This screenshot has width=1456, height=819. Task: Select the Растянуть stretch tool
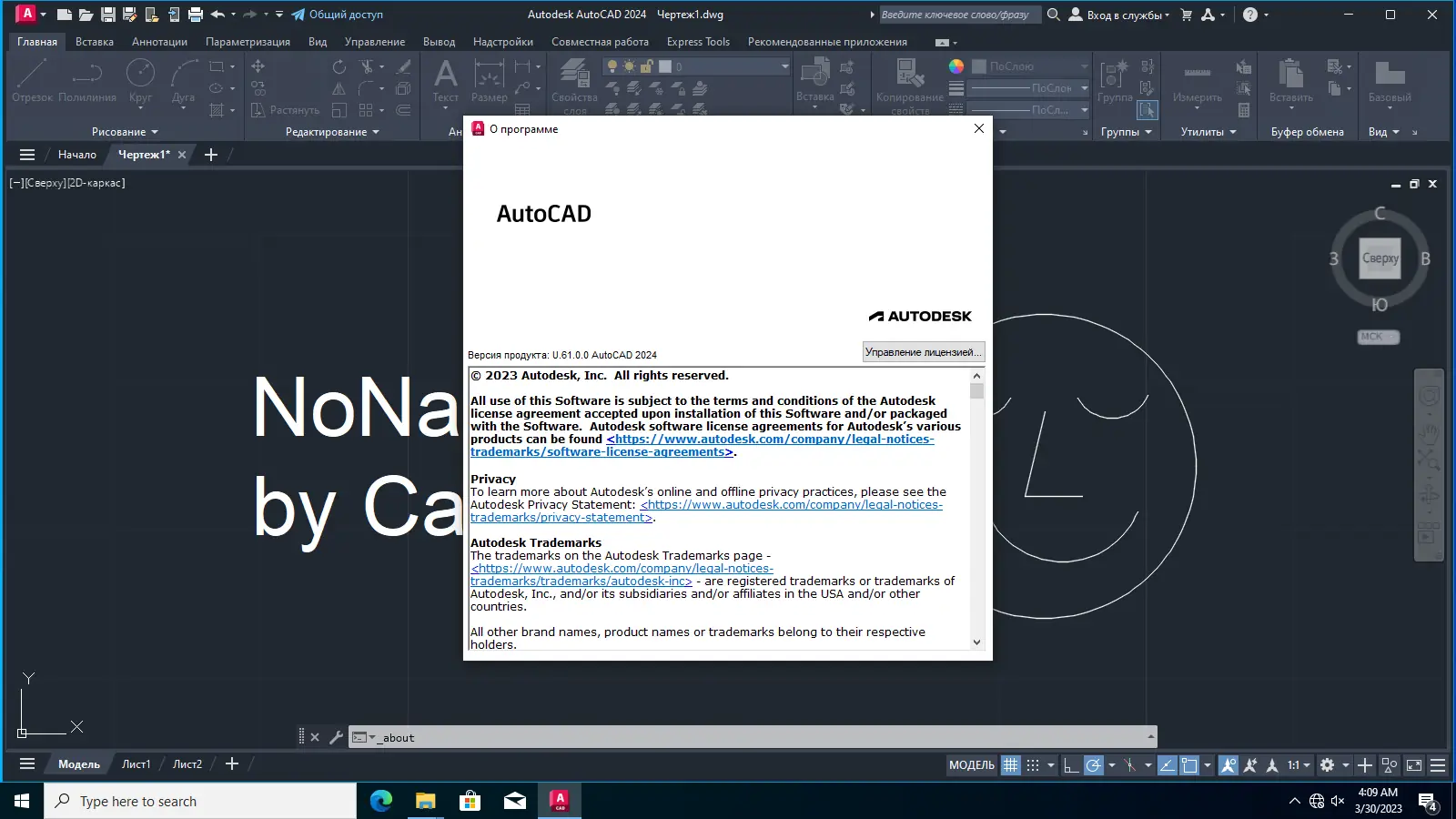[x=285, y=110]
